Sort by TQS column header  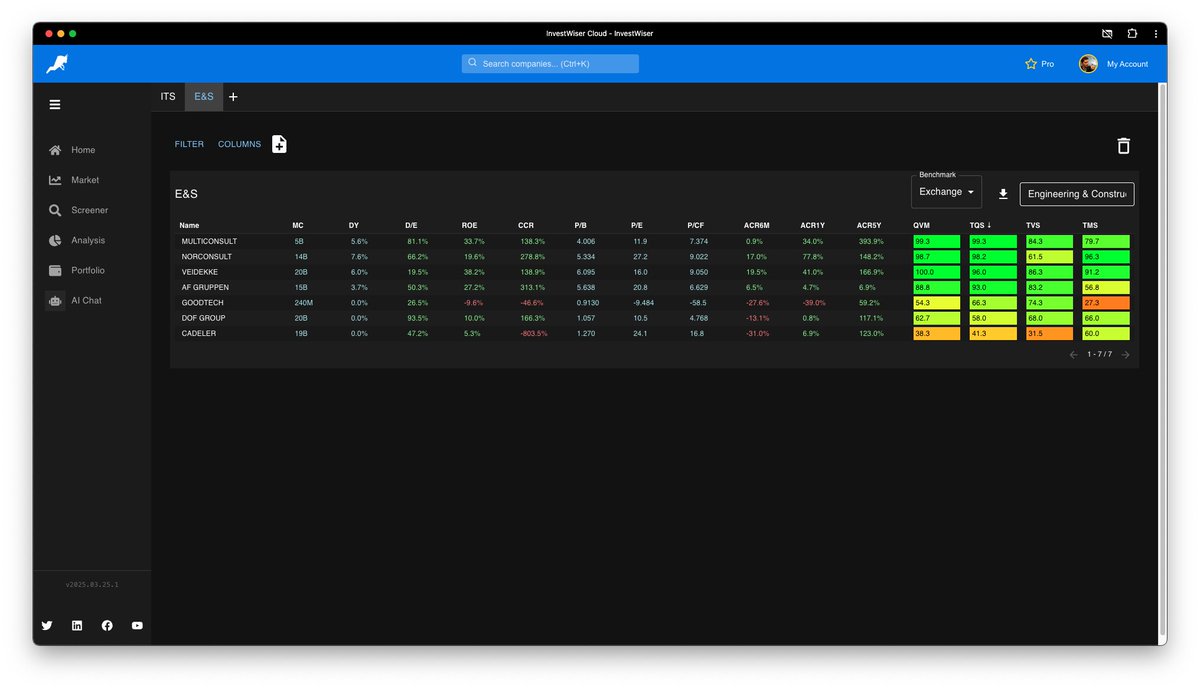981,225
